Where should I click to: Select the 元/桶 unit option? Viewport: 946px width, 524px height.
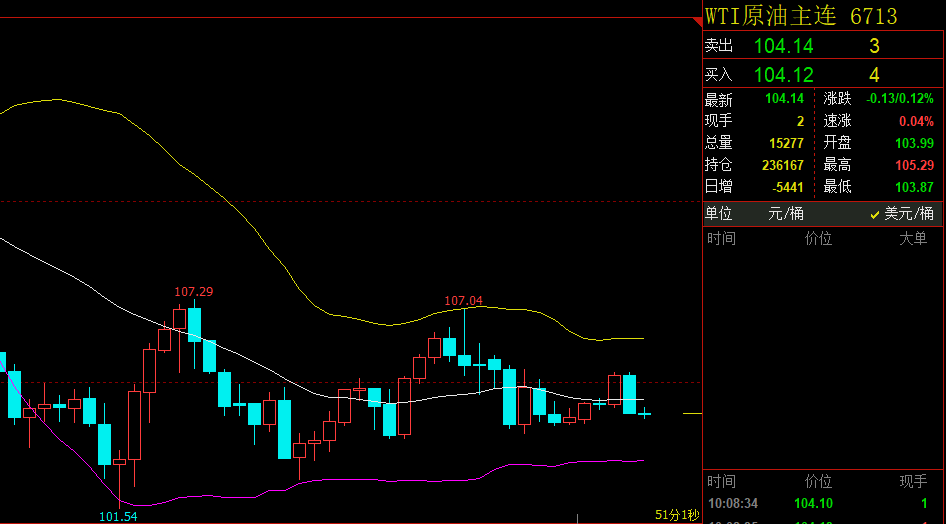(786, 213)
